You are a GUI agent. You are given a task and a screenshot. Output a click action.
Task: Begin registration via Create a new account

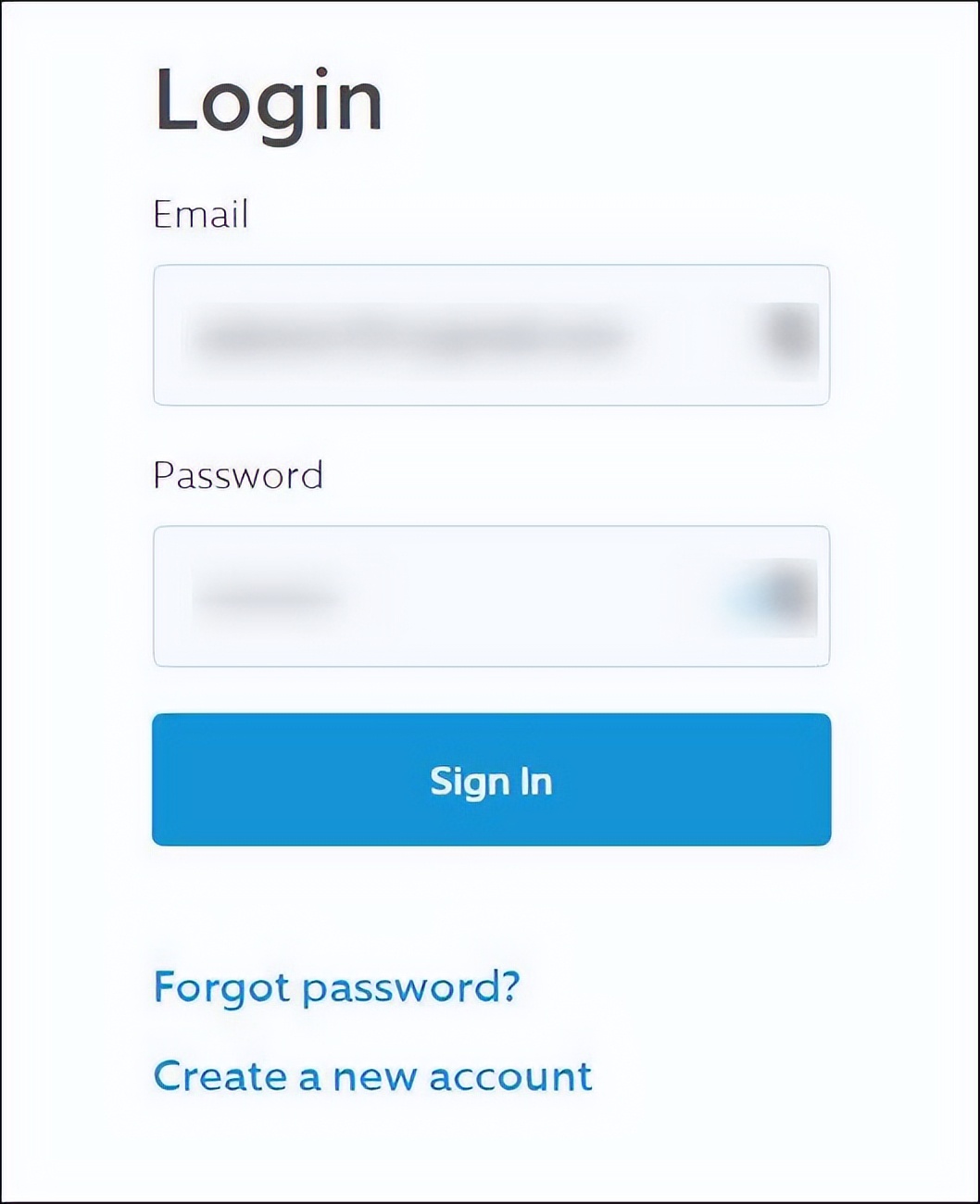(x=372, y=1076)
